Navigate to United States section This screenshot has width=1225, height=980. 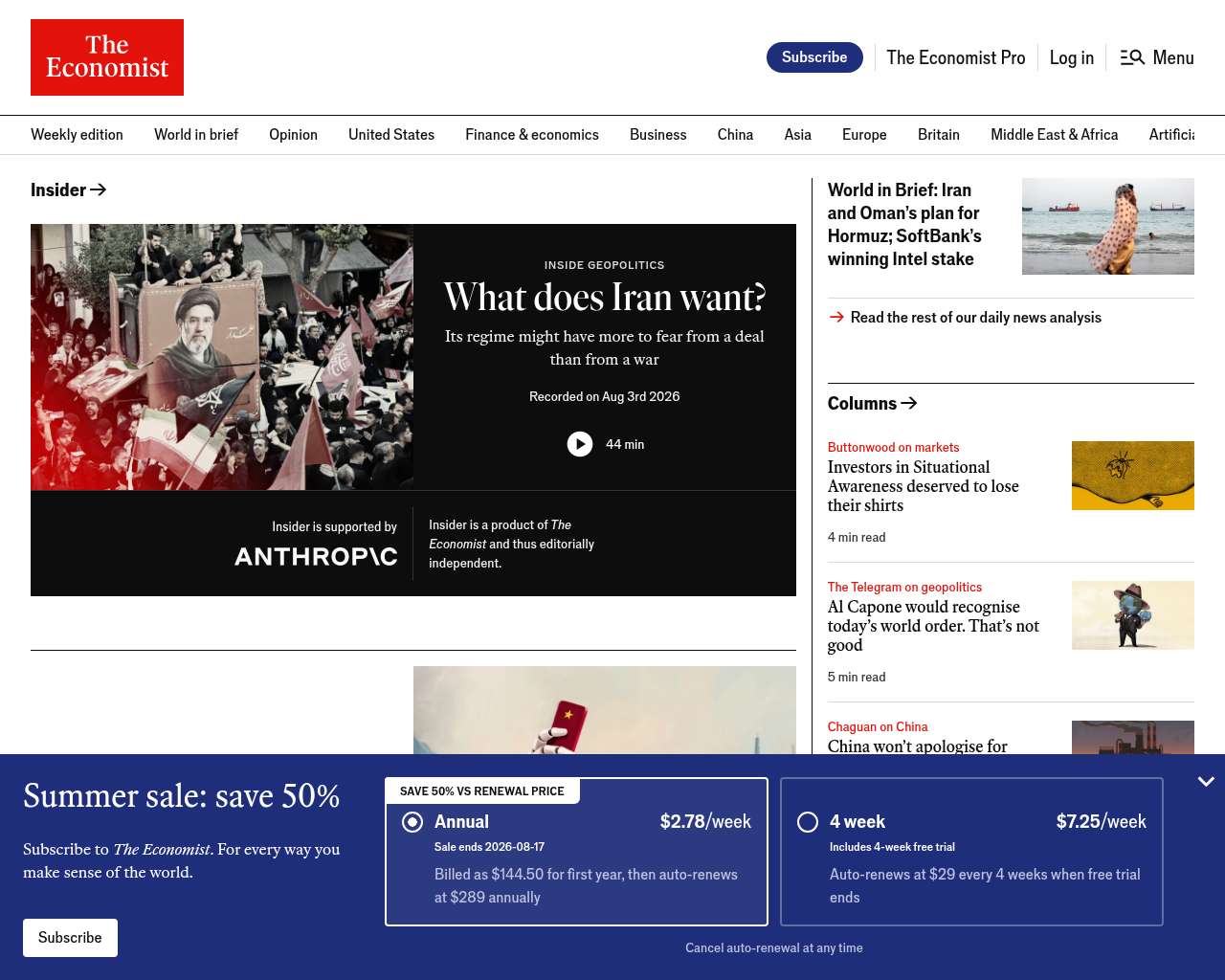click(x=391, y=135)
